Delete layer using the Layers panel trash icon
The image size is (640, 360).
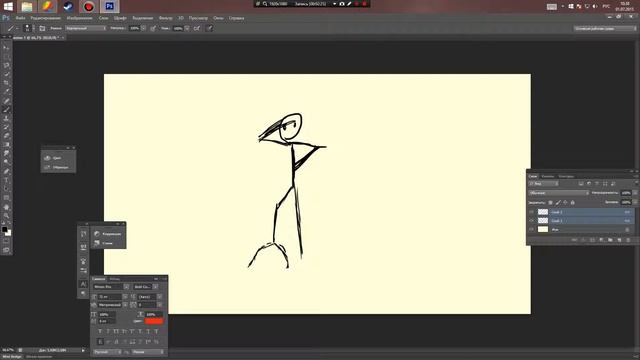tap(628, 240)
